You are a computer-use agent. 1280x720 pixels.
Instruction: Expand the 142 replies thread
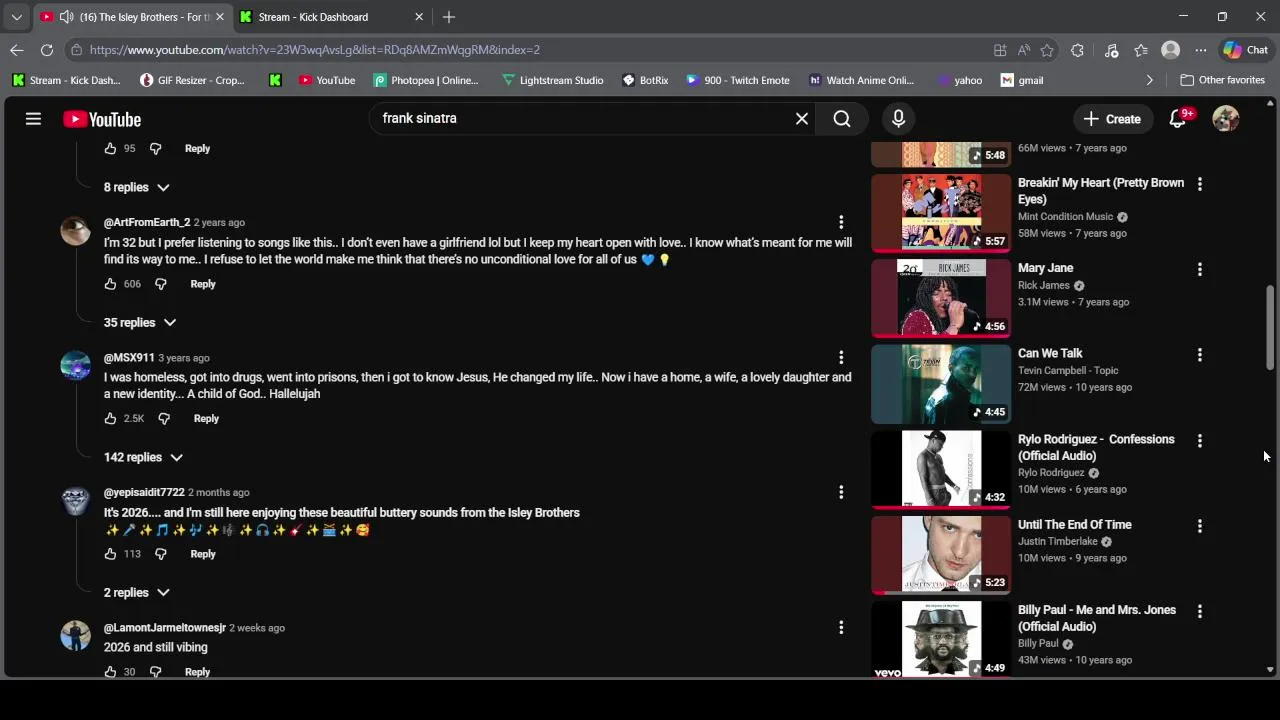144,457
